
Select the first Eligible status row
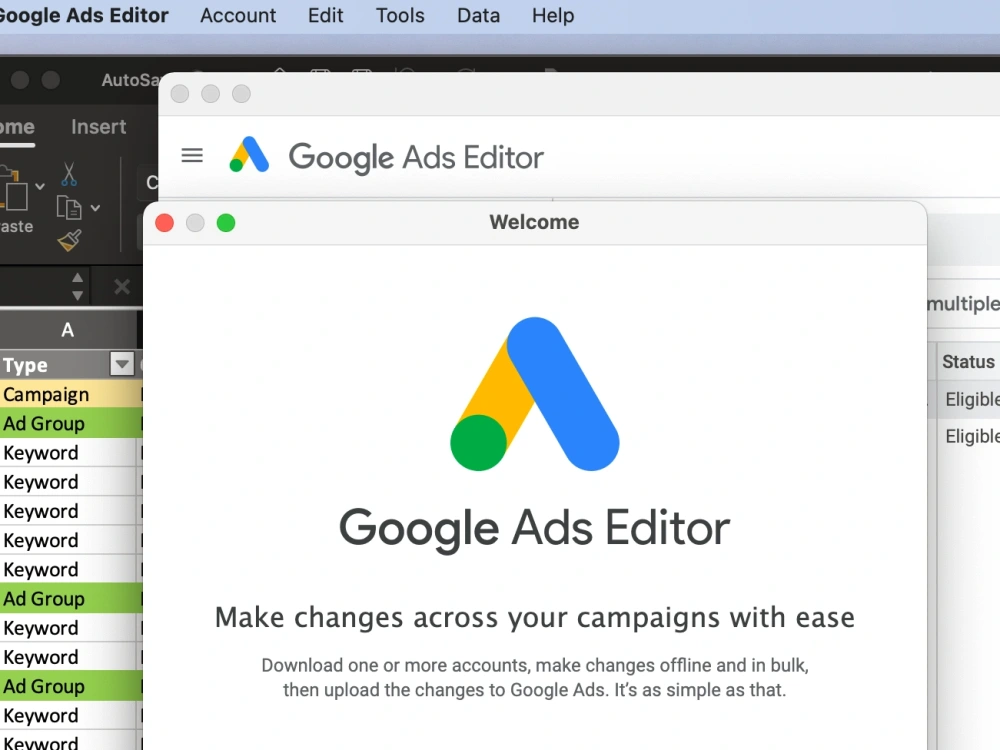coord(972,399)
